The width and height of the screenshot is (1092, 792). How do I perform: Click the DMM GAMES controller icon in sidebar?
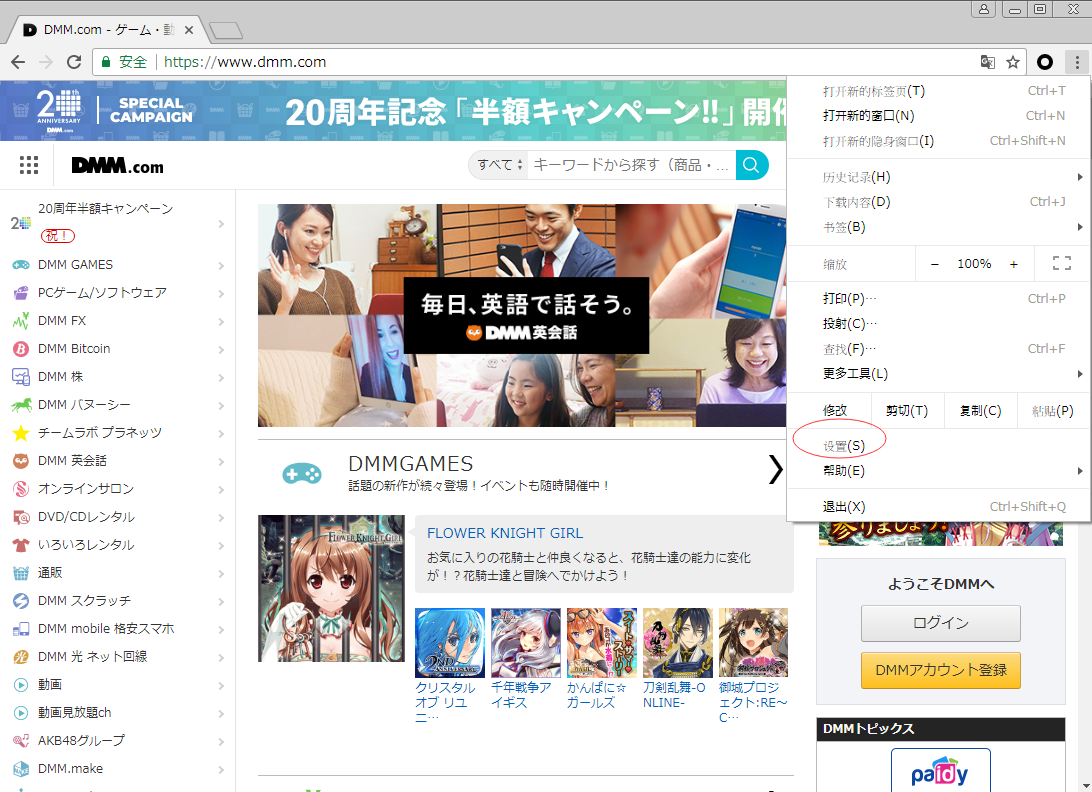click(x=20, y=265)
